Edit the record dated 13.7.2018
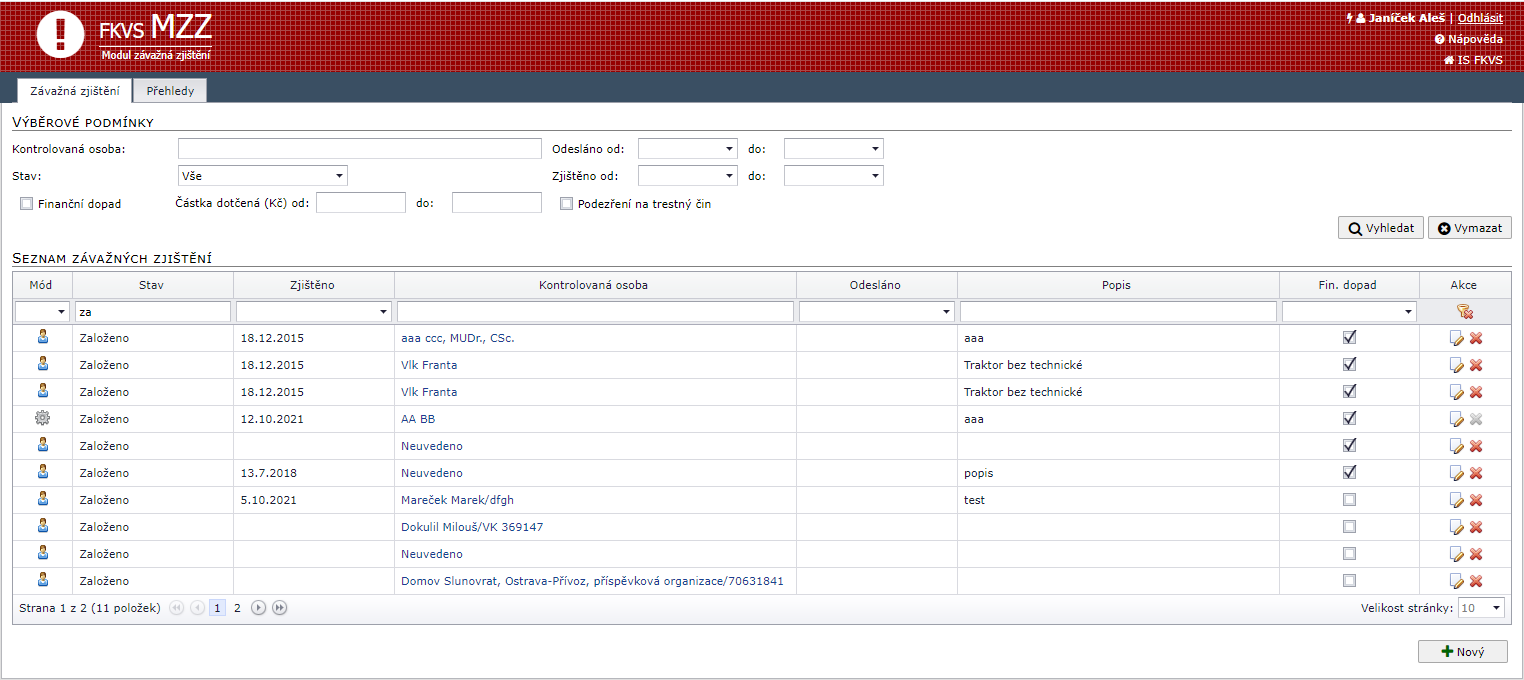 1457,473
